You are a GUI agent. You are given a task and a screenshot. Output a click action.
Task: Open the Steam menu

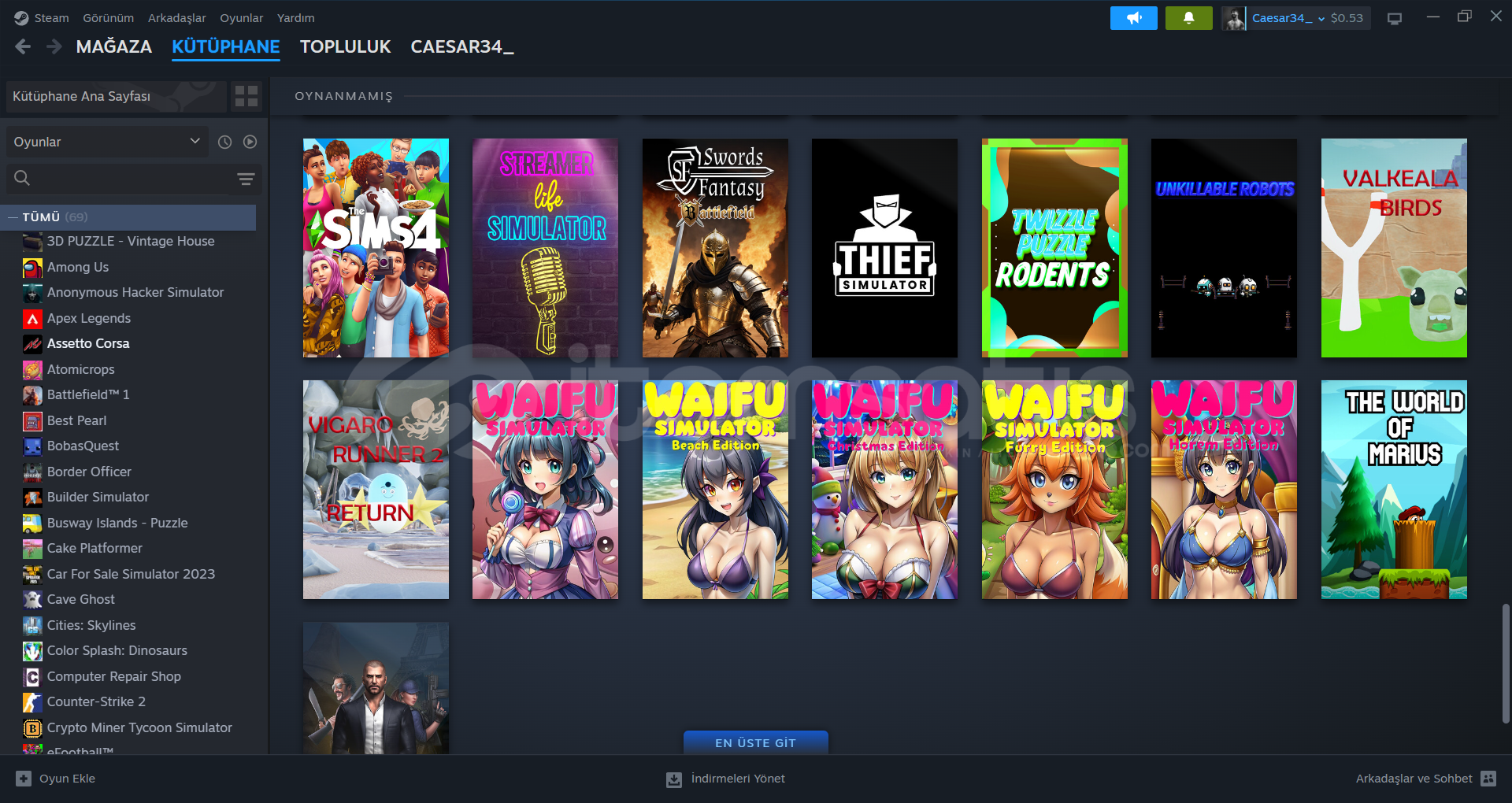51,18
